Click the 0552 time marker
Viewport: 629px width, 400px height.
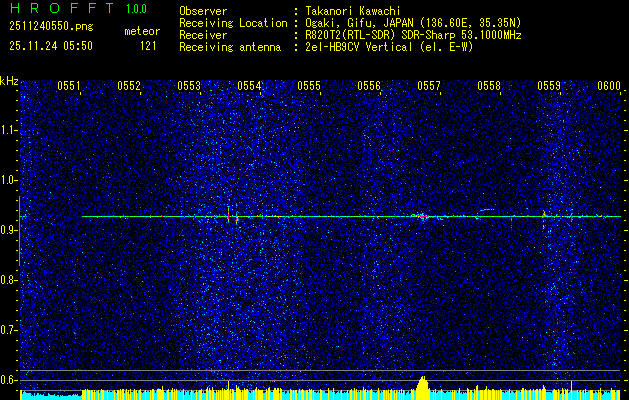point(129,86)
